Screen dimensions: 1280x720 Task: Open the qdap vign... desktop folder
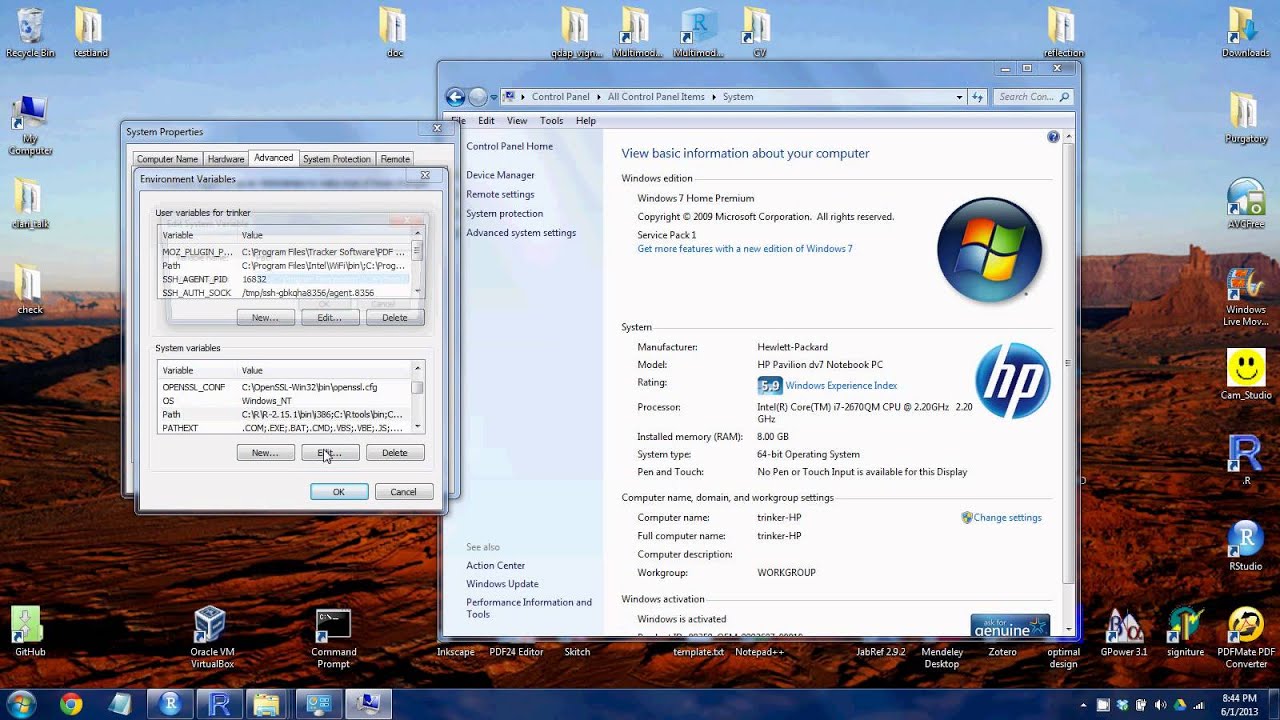click(575, 32)
